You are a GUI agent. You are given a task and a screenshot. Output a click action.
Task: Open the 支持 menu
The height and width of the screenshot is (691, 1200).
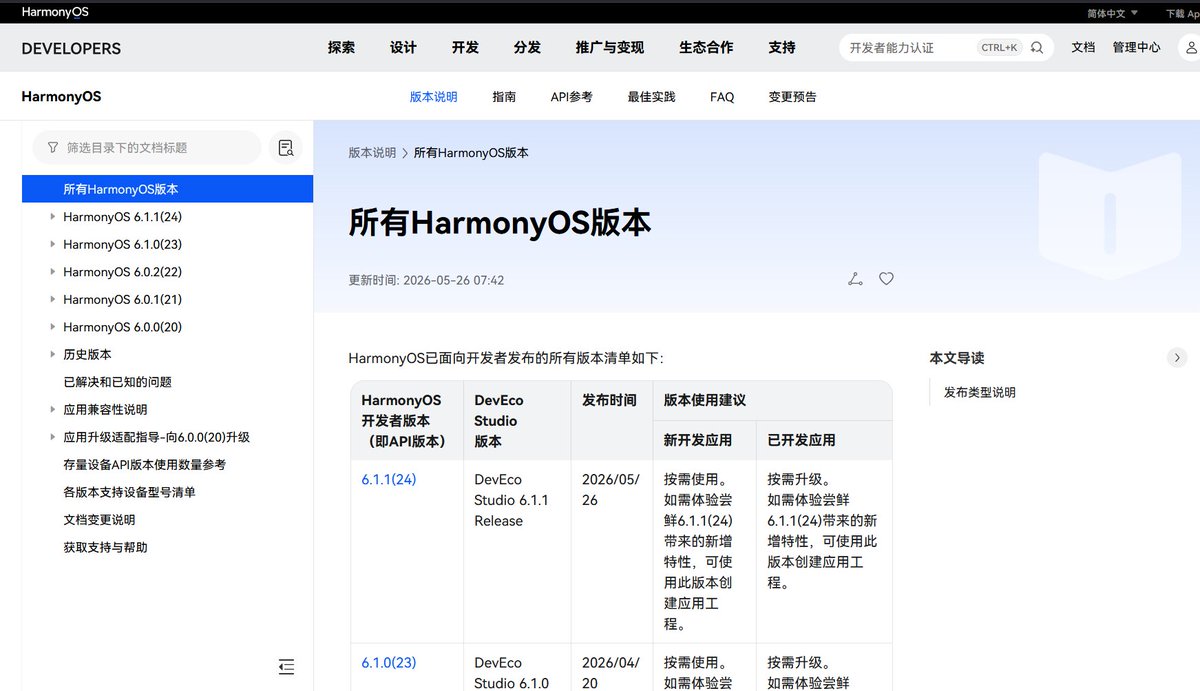(782, 47)
